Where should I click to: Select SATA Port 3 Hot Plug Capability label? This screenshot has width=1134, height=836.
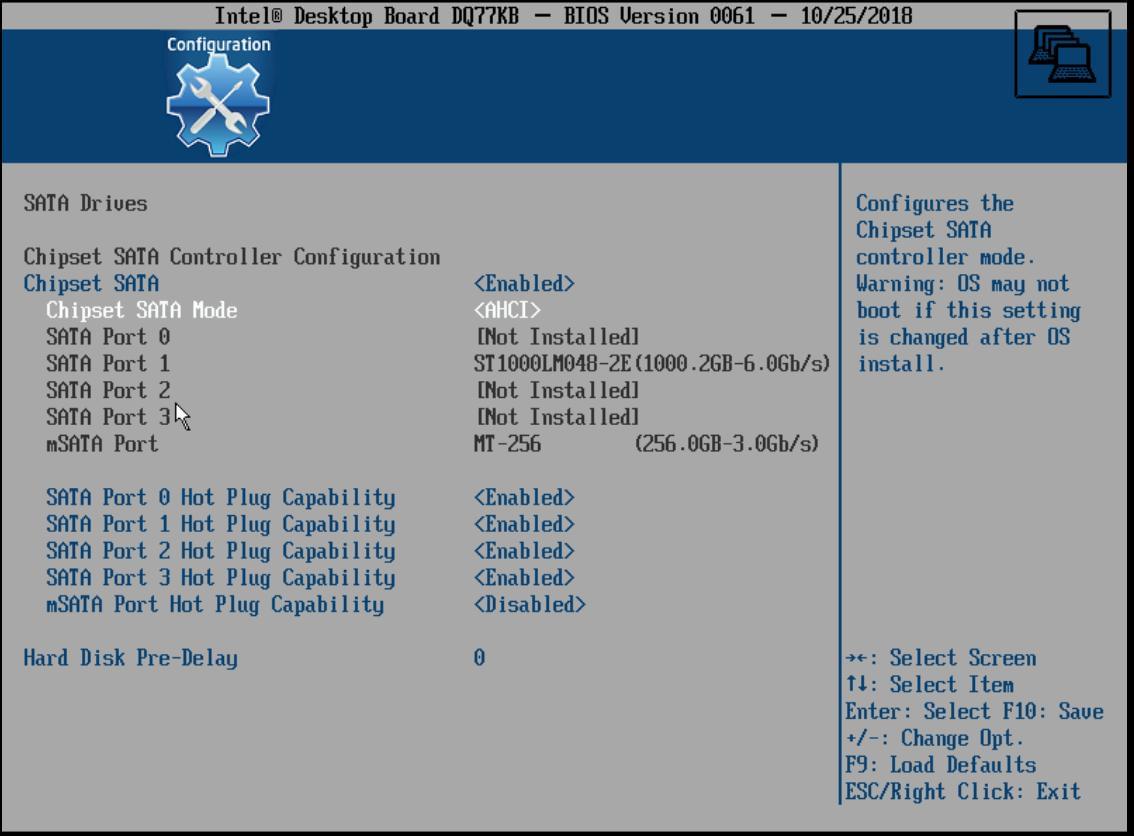pyautogui.click(x=221, y=578)
